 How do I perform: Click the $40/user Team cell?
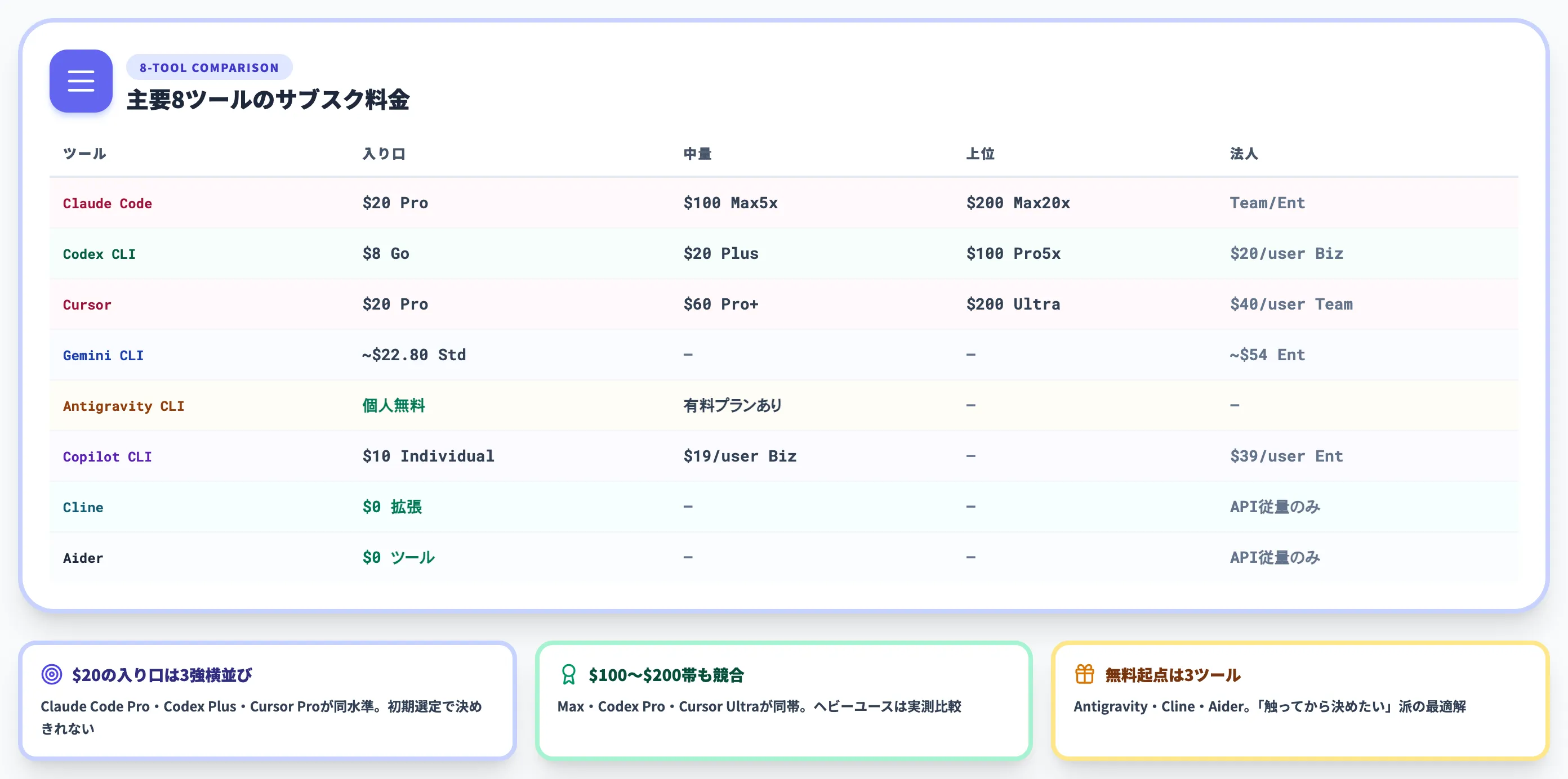(1291, 304)
